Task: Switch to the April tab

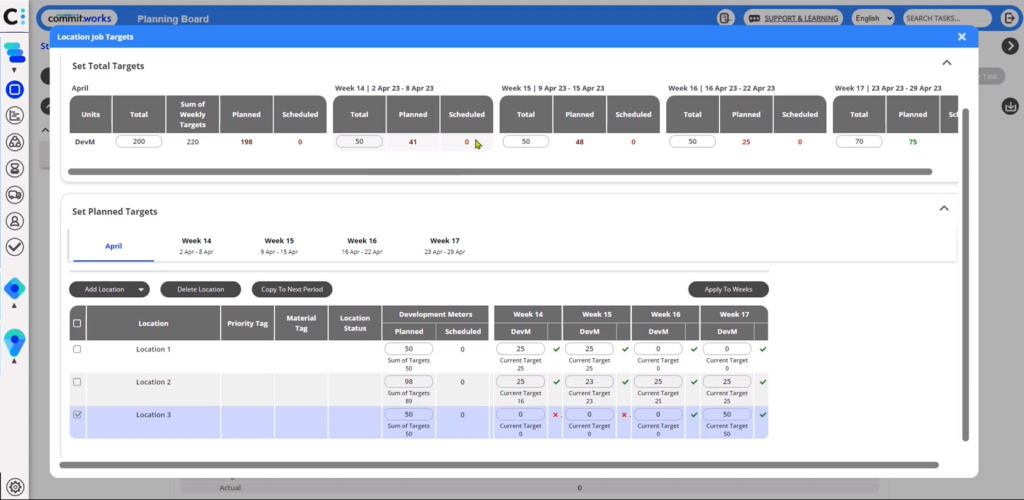Action: pos(114,246)
